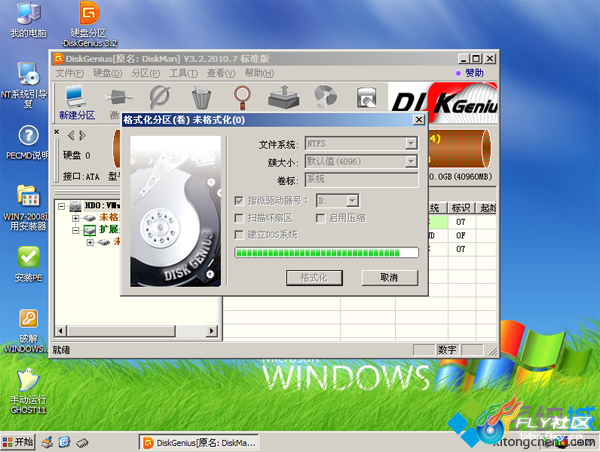The width and height of the screenshot is (600, 452).
Task: Click the disc toolbar icon in DiskGenius
Action: (326, 96)
